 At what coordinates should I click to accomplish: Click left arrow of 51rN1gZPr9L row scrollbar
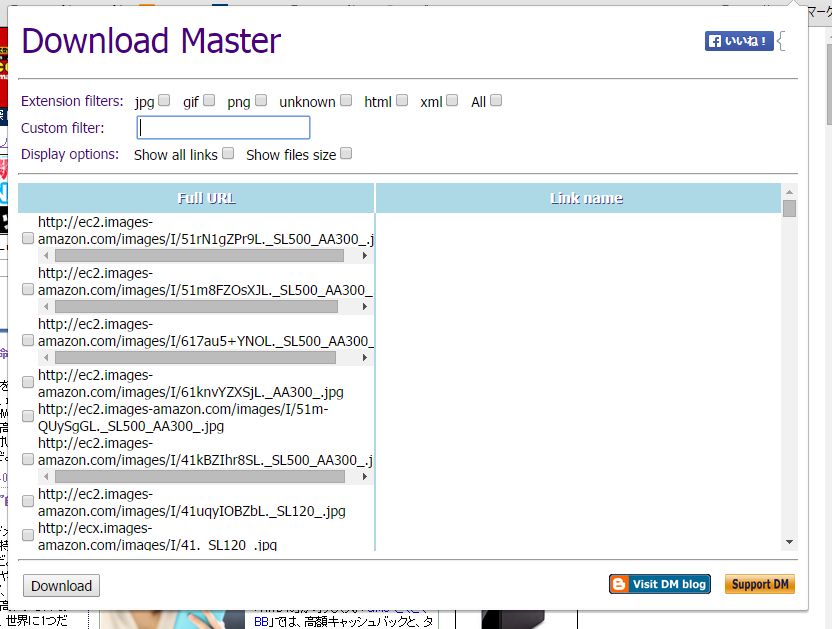click(46, 256)
